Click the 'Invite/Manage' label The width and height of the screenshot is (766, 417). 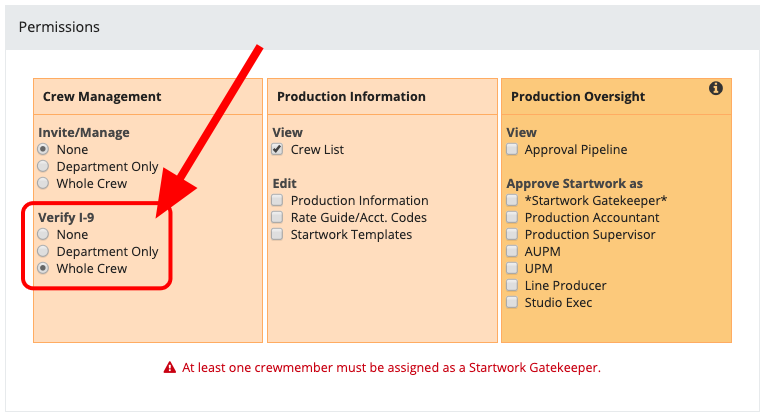tap(84, 132)
